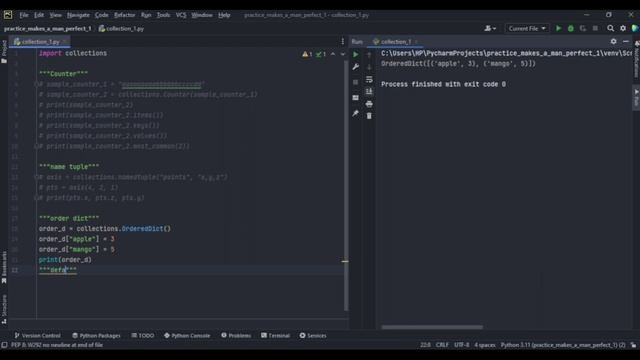
Task: Run the current file with the green play icon
Action: pyautogui.click(x=558, y=28)
